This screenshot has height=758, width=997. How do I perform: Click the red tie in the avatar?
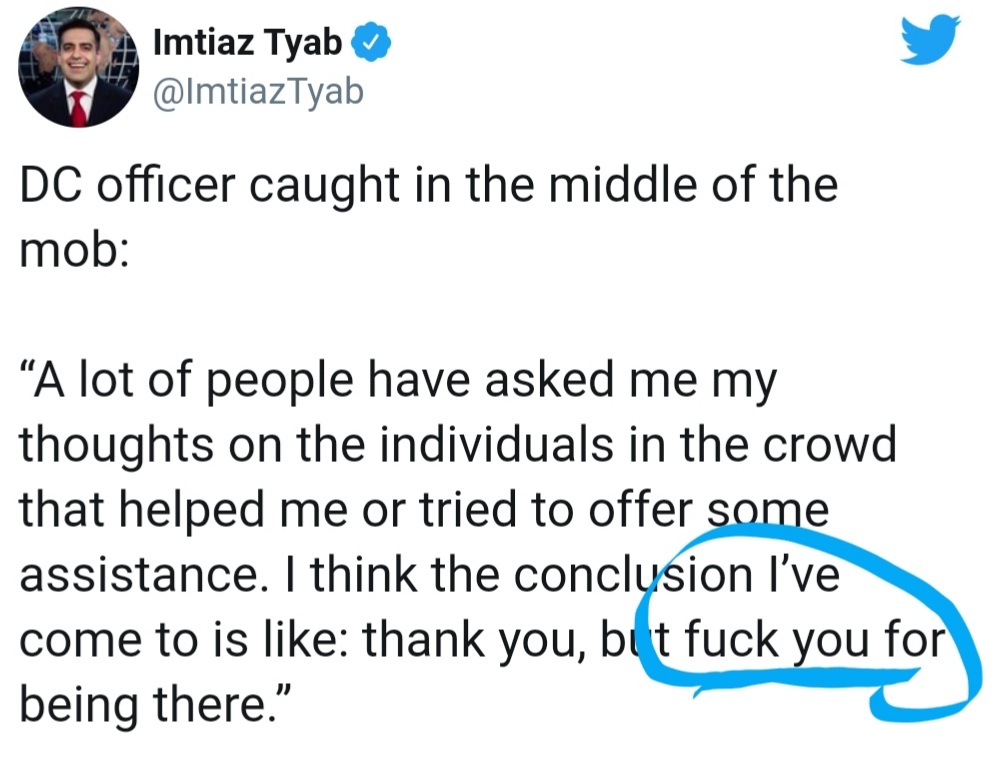78,108
